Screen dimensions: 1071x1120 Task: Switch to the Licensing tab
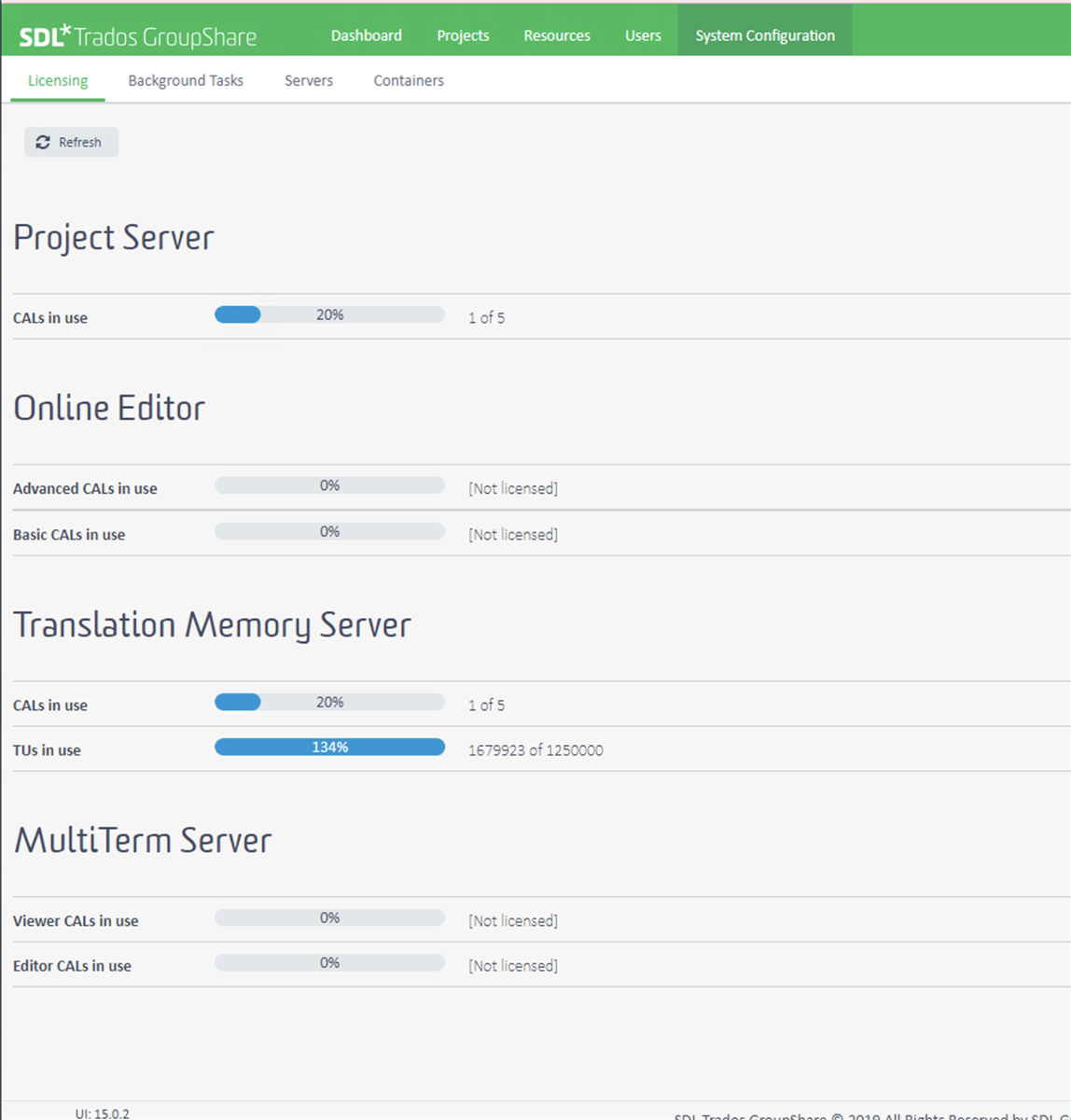[58, 80]
